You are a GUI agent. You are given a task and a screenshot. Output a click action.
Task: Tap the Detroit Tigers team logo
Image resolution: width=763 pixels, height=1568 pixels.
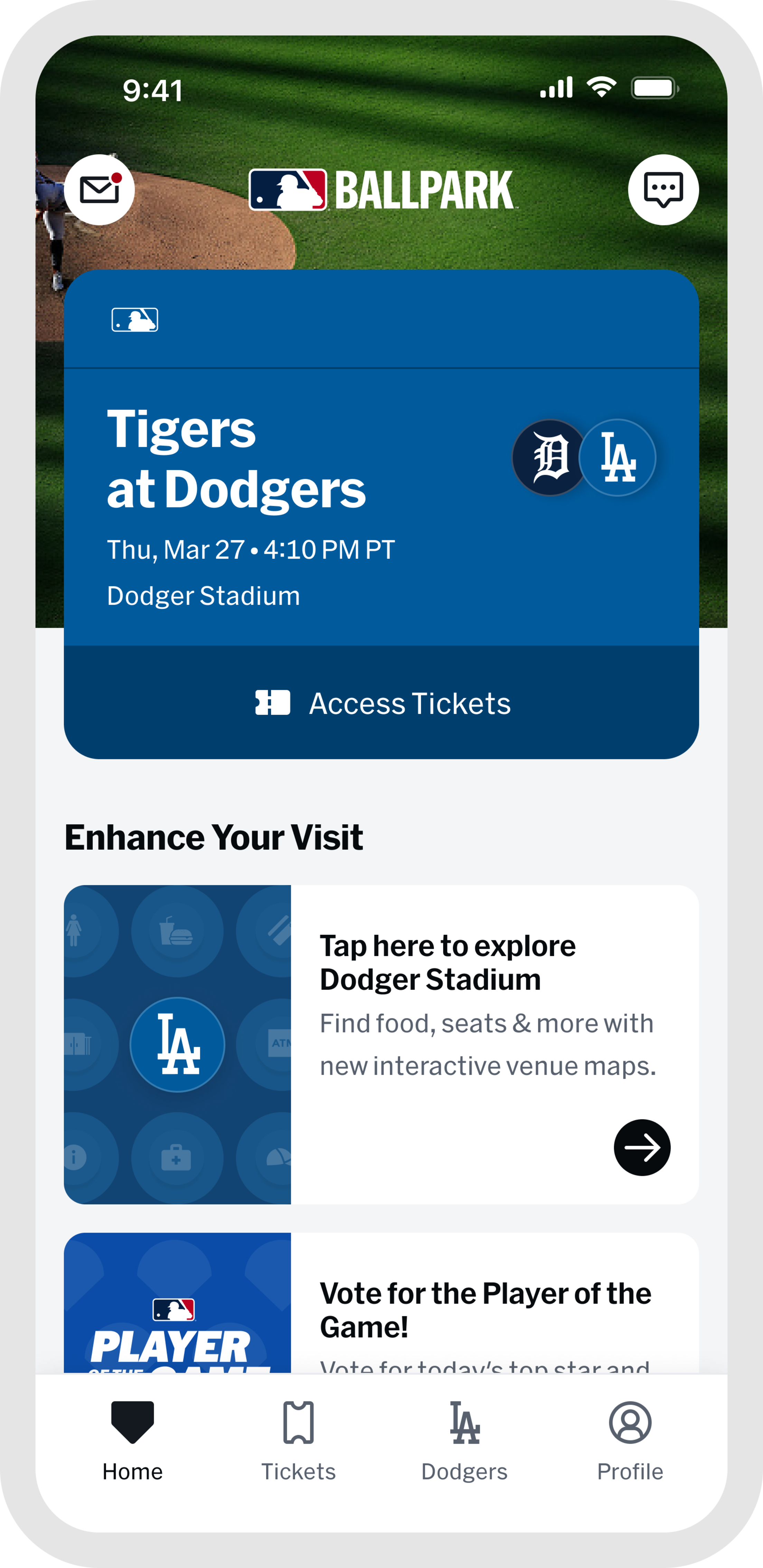coord(549,458)
